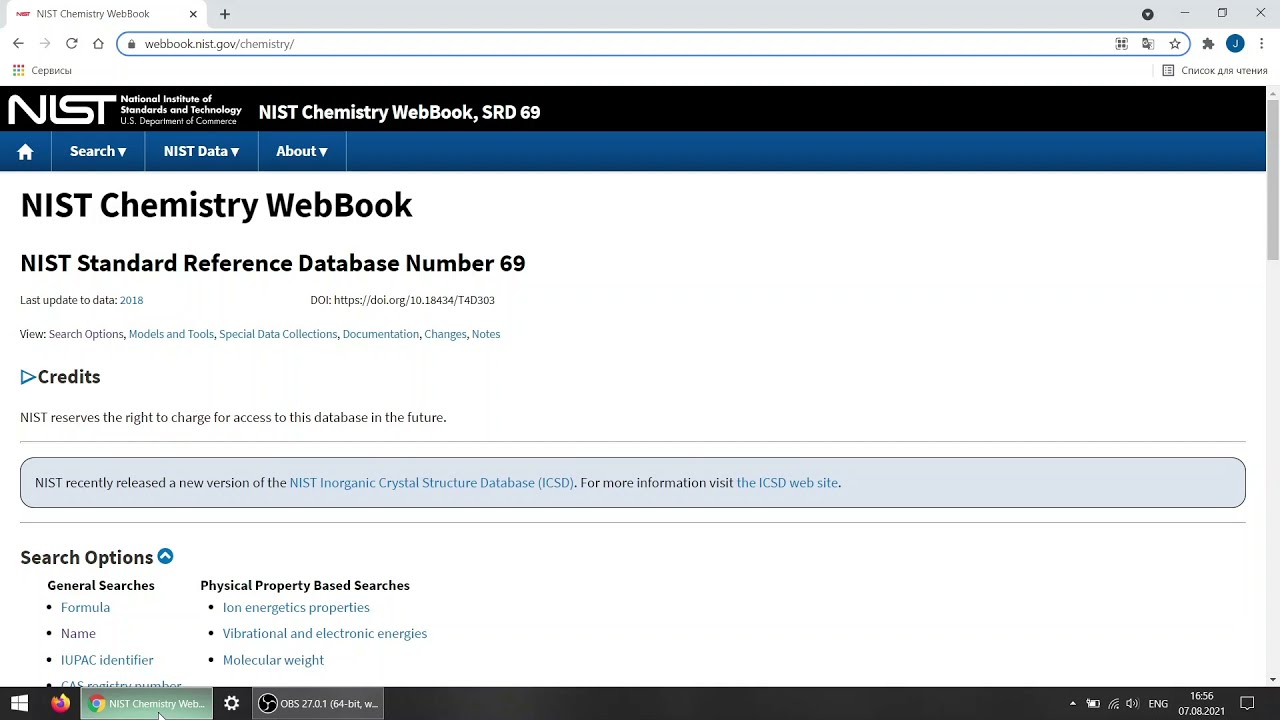1280x720 pixels.
Task: Open the NIST Data dropdown menu
Action: [x=201, y=151]
